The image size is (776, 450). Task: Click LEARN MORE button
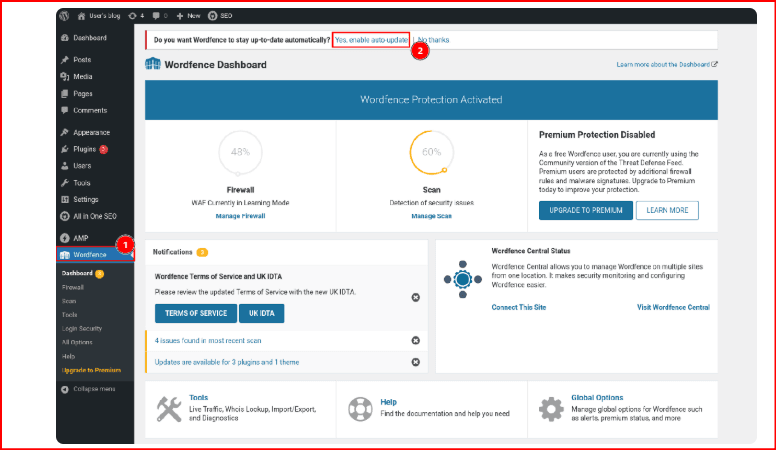(667, 210)
